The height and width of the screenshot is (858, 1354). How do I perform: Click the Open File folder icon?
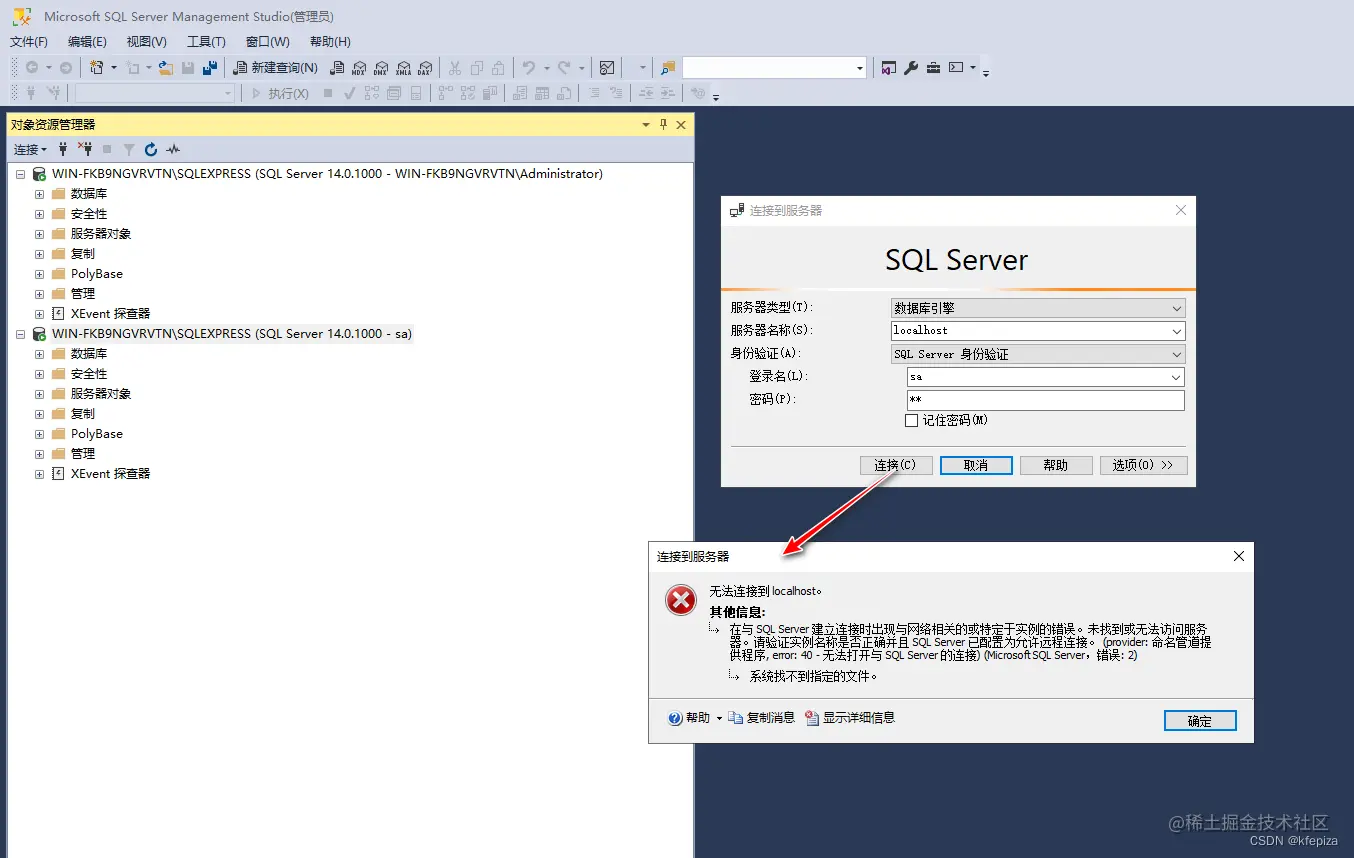166,68
